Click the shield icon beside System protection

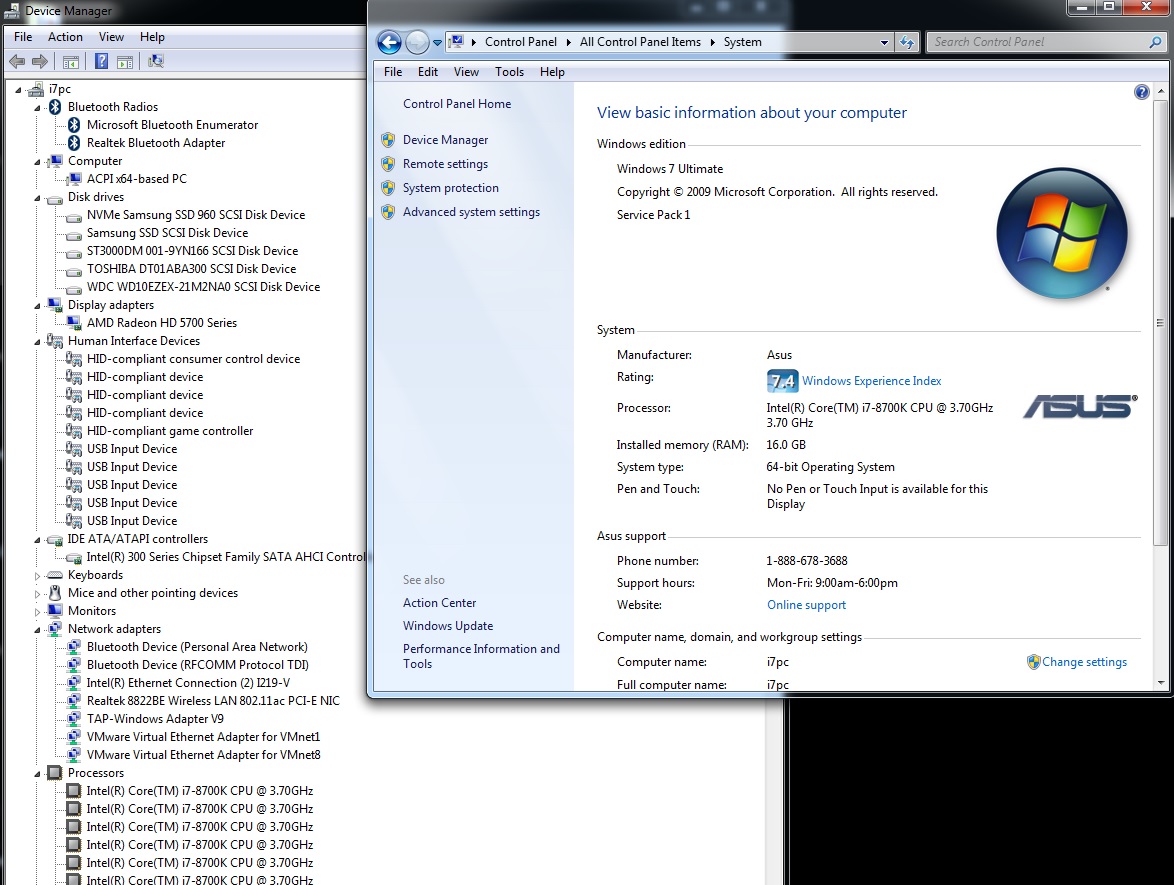click(388, 188)
